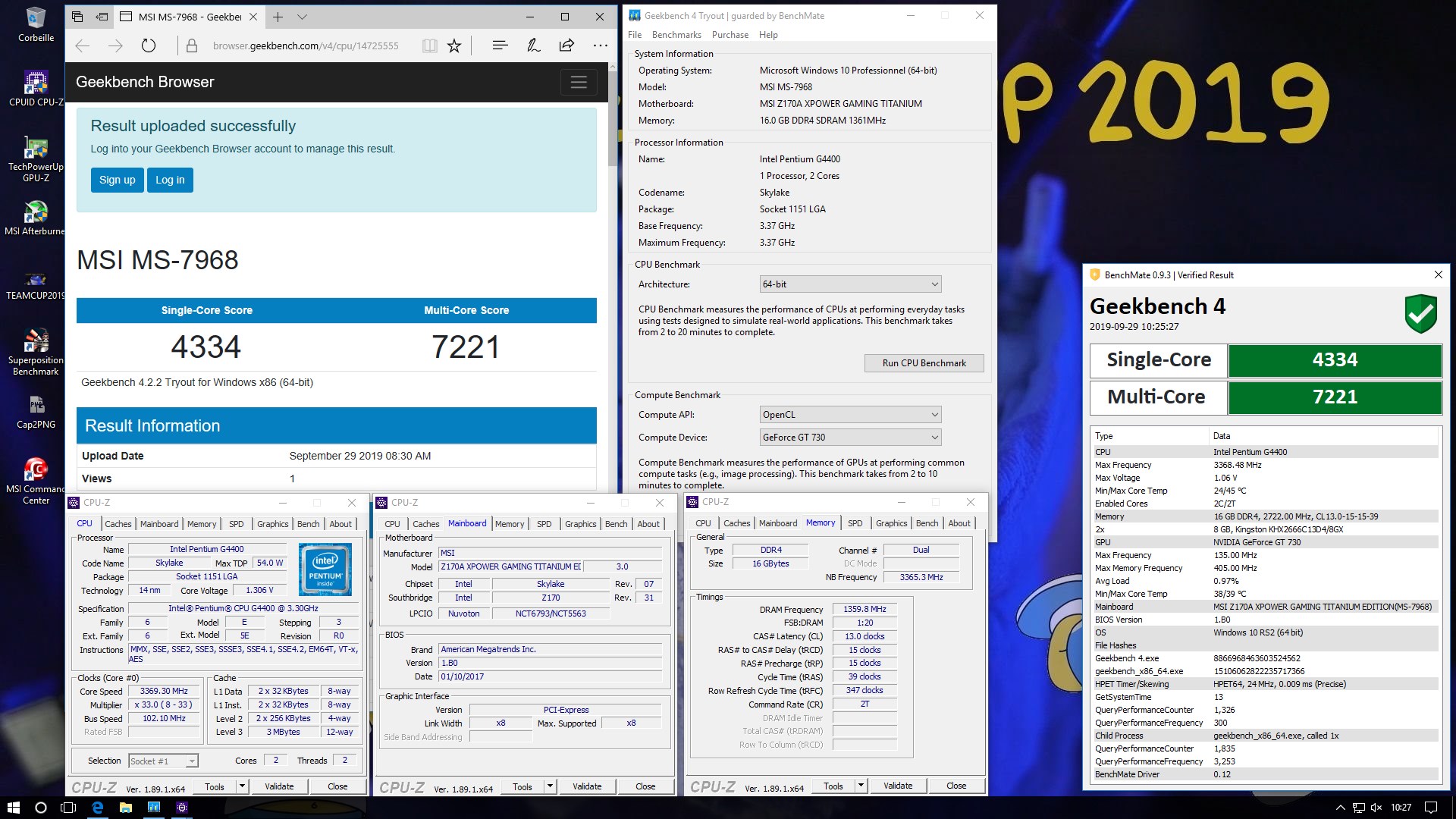Open a new browser tab with plus
This screenshot has width=1456, height=819.
pyautogui.click(x=278, y=17)
